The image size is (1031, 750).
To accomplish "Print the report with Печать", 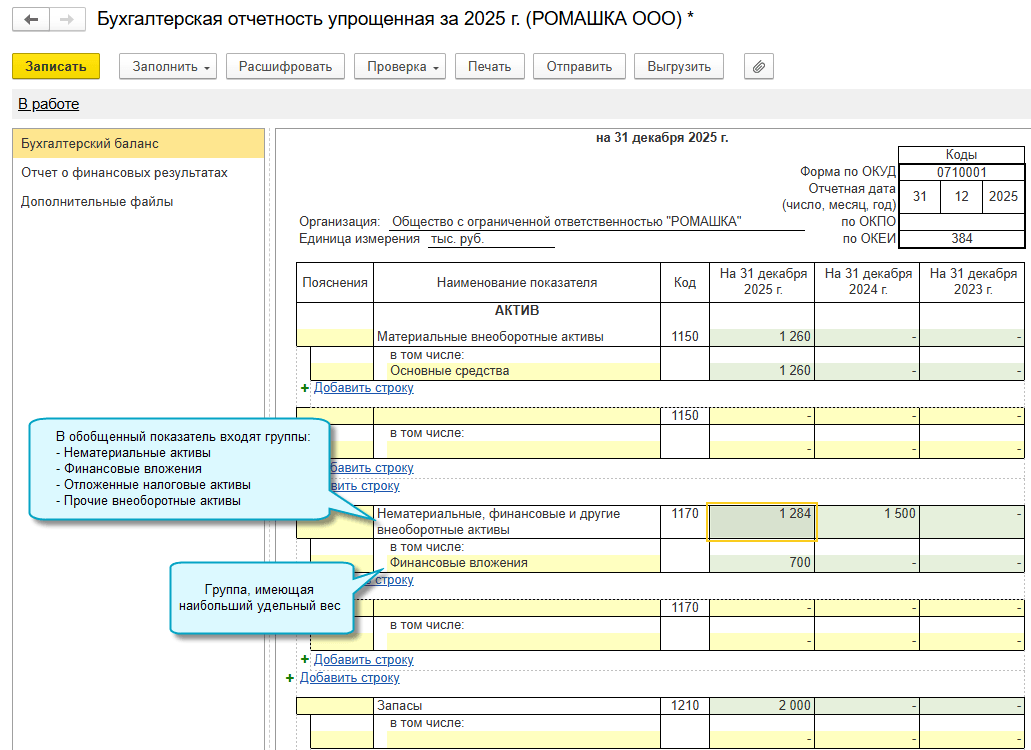I will point(490,66).
